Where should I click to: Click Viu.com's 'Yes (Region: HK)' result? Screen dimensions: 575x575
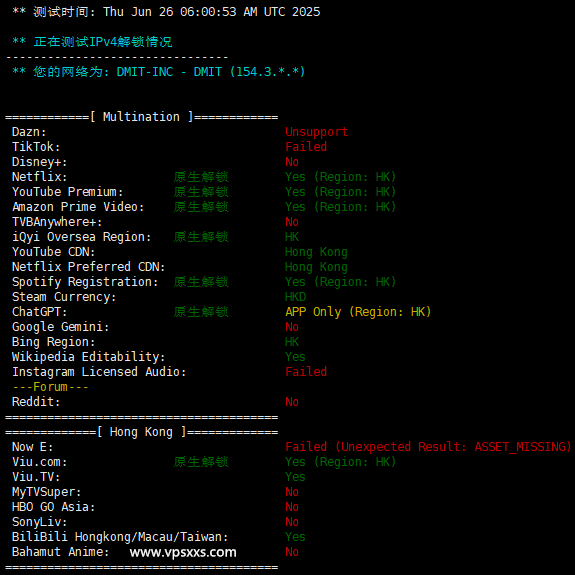[341, 462]
